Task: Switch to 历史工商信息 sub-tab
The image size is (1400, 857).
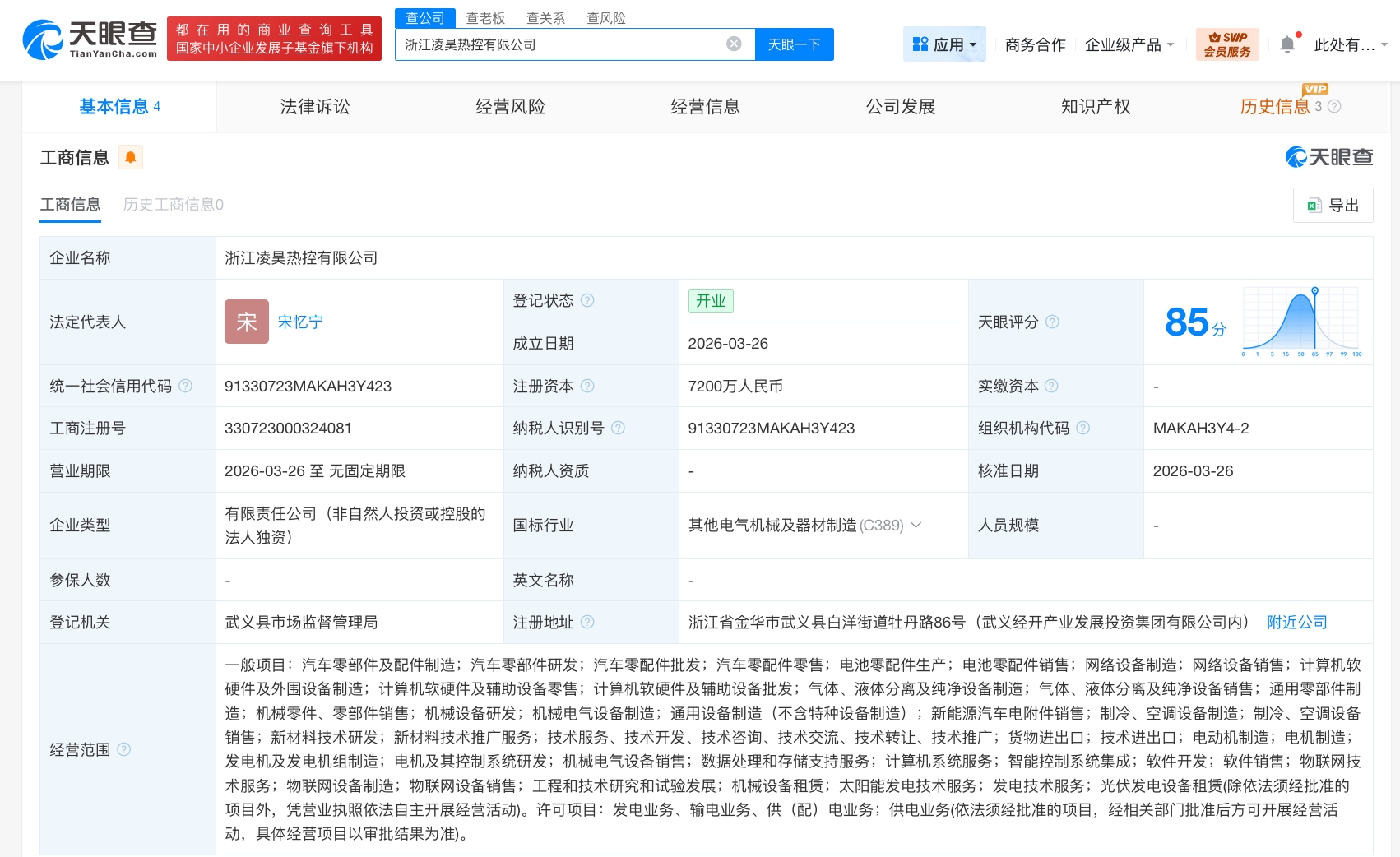Action: (173, 204)
